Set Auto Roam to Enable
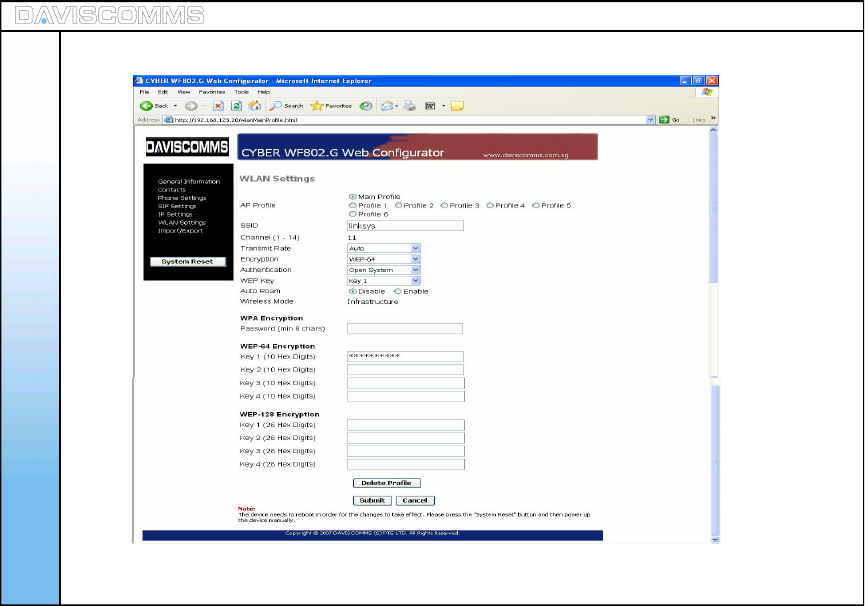This screenshot has width=865, height=606. coord(398,291)
